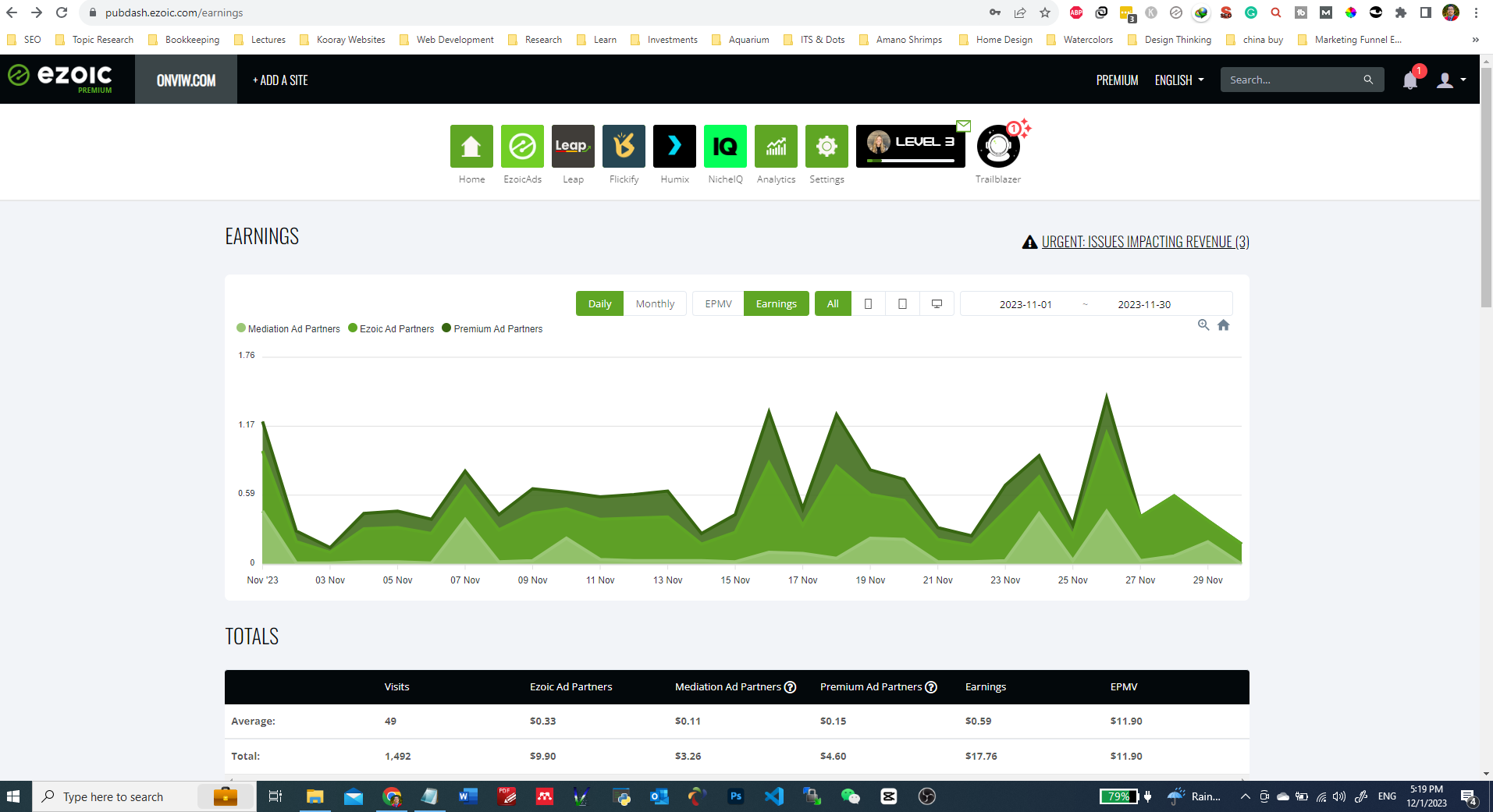
Task: Open the Analytics app icon
Action: [x=776, y=146]
